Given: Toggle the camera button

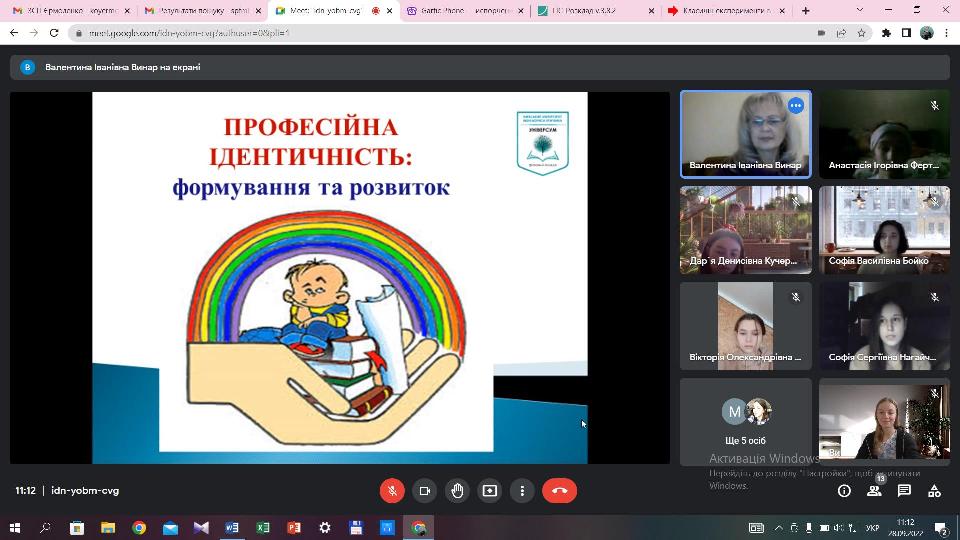Looking at the screenshot, I should [x=424, y=491].
